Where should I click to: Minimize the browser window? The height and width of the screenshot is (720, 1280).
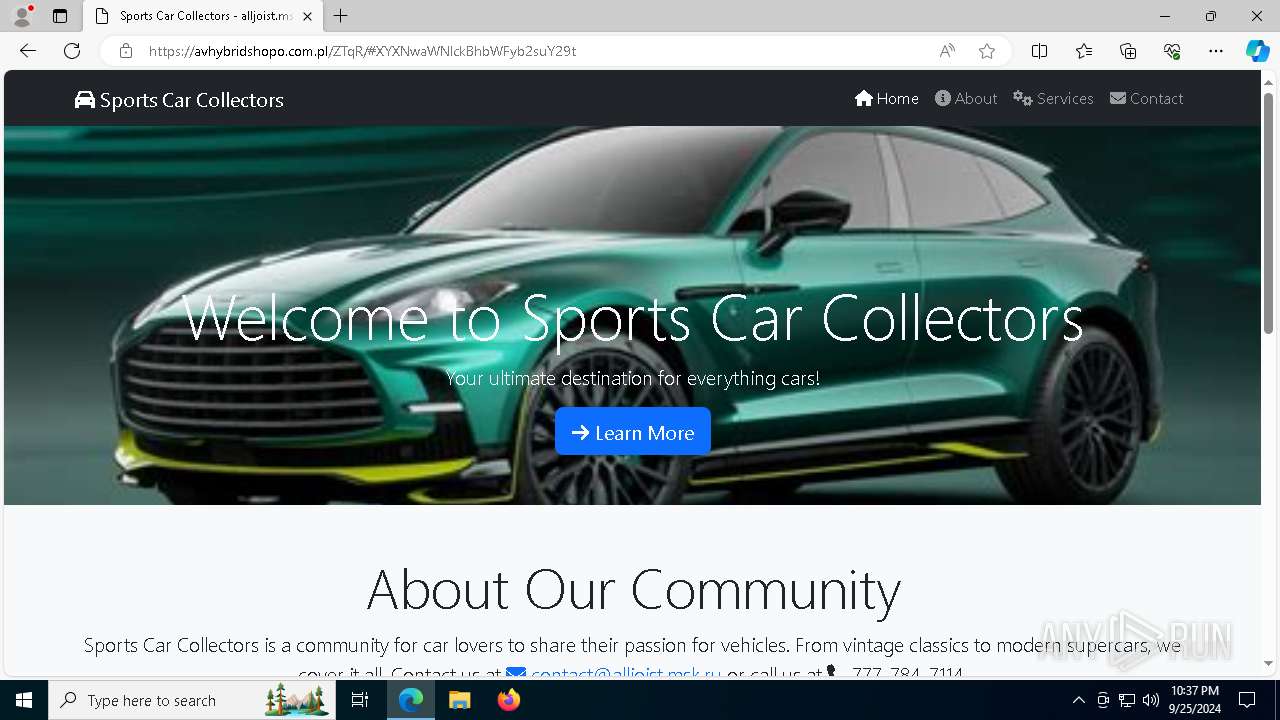(x=1165, y=16)
